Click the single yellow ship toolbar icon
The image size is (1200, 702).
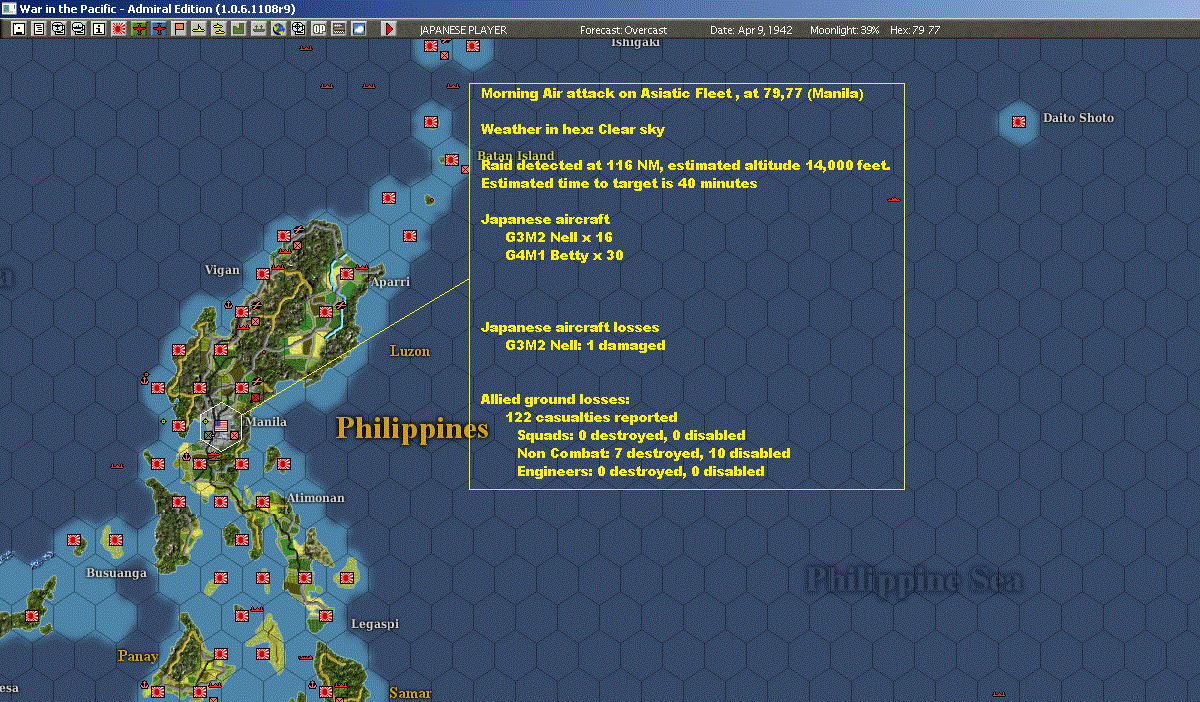199,29
